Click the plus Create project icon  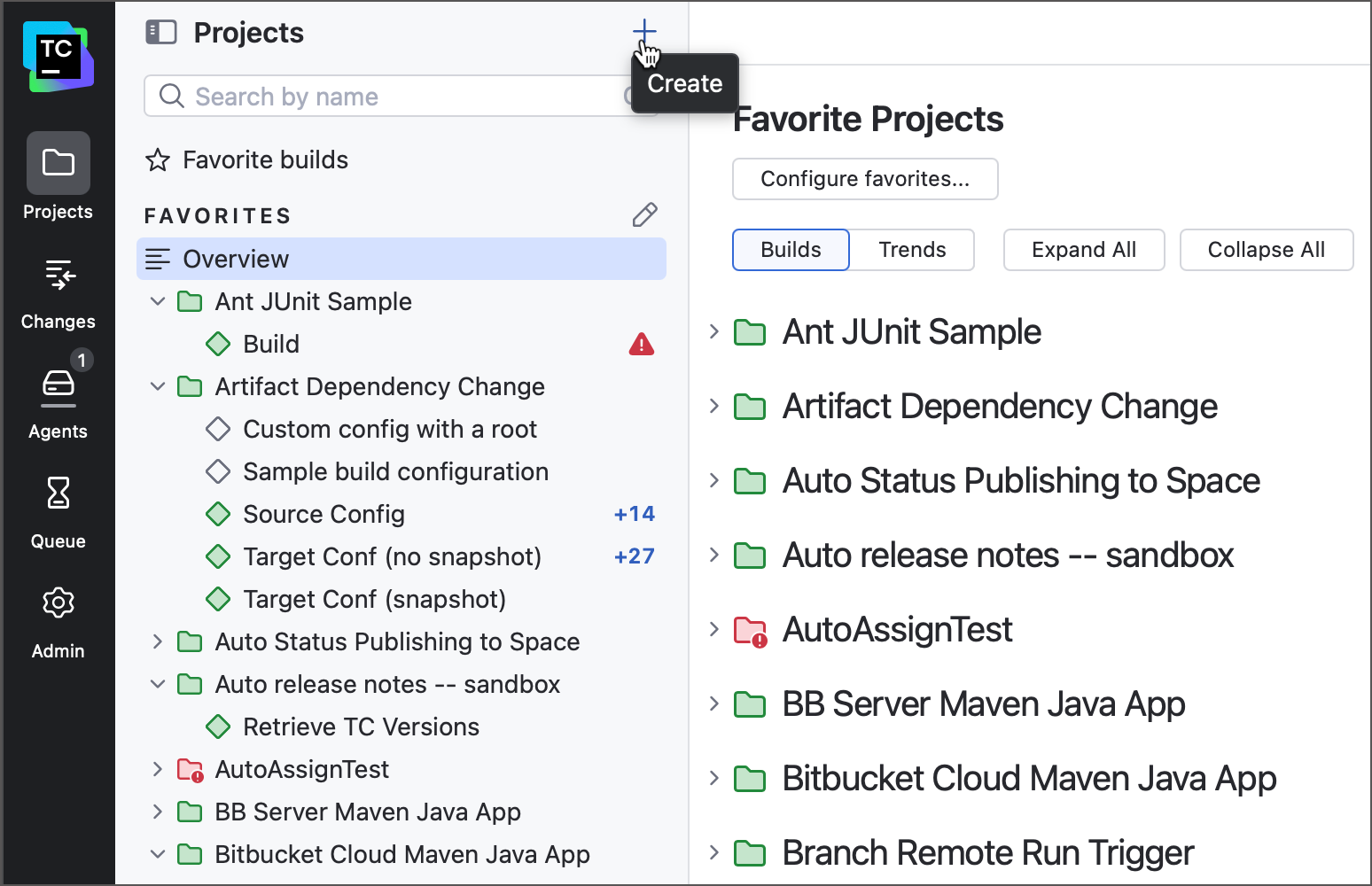tap(644, 32)
